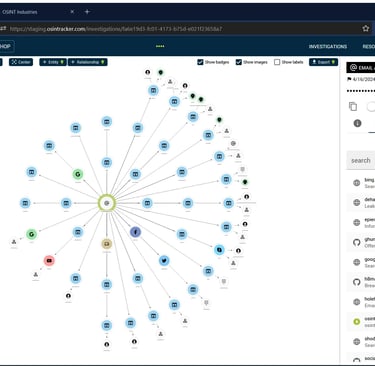This screenshot has height=366, width=375.
Task: Open a new browser tab with plus
Action: 87,12
